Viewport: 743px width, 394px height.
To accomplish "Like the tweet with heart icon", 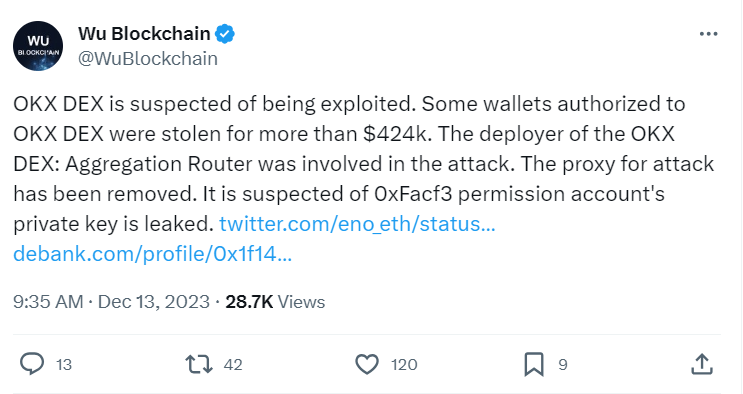I will [367, 365].
